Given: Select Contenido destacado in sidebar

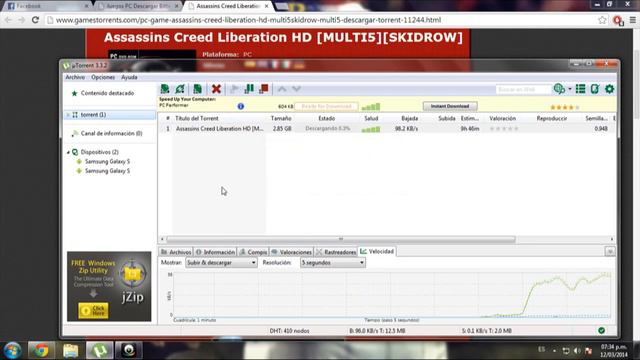Looking at the screenshot, I should coord(107,93).
